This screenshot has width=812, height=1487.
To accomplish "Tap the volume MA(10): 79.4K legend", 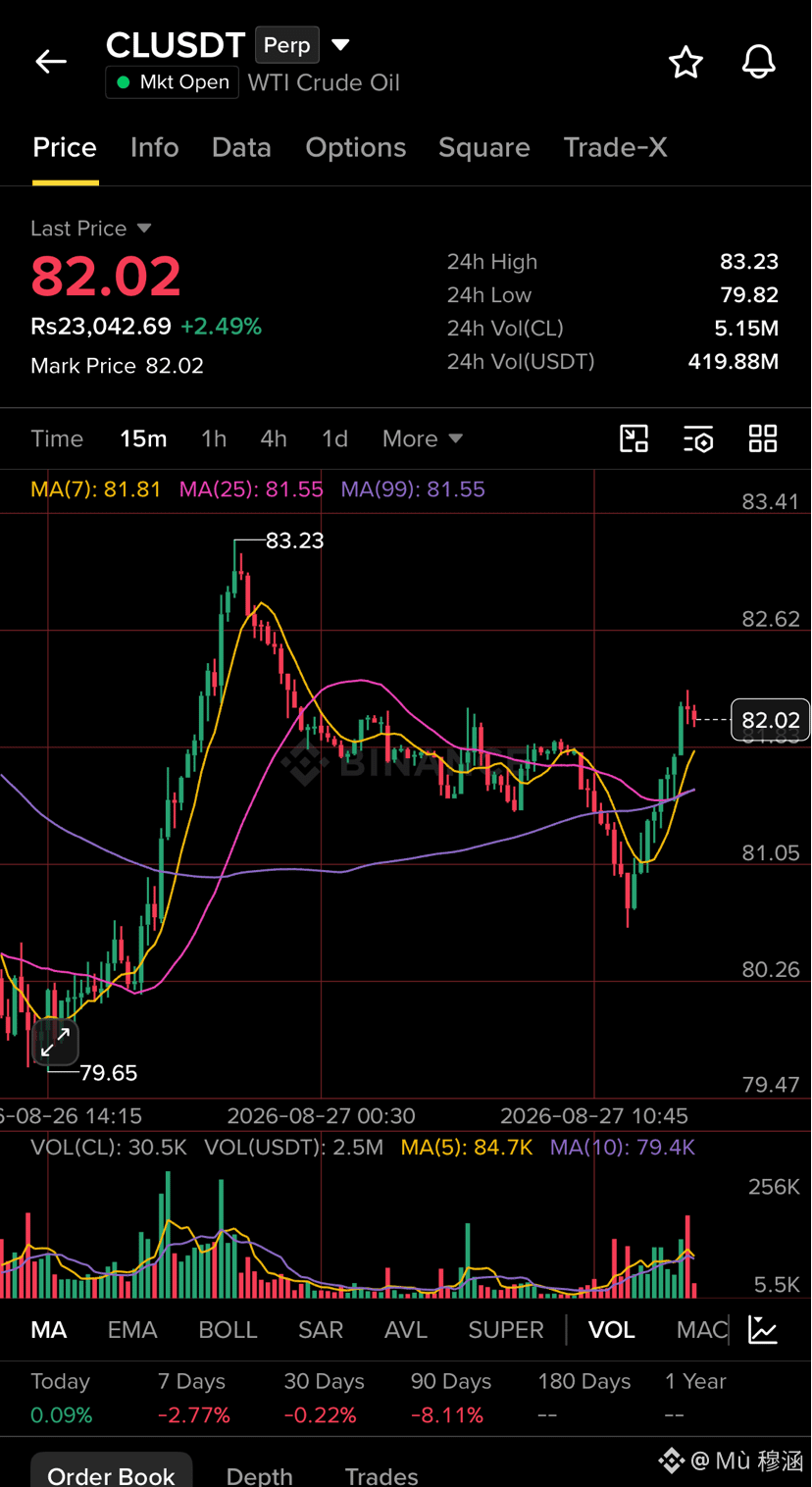I will (x=623, y=1147).
